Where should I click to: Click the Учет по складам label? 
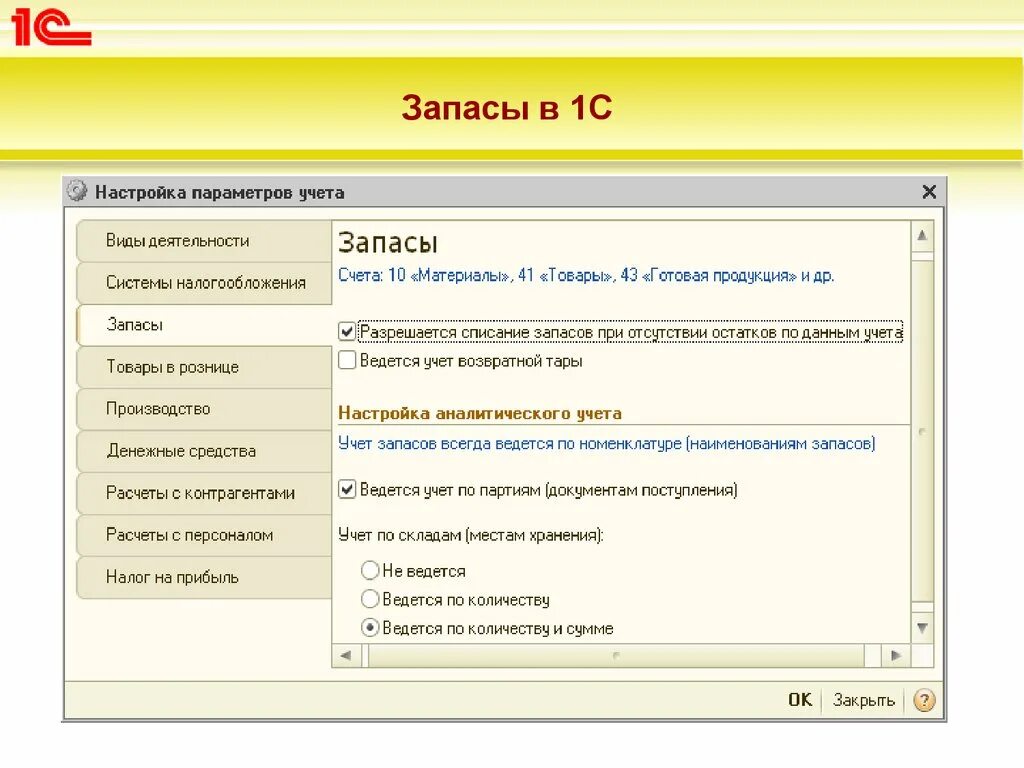tap(470, 535)
